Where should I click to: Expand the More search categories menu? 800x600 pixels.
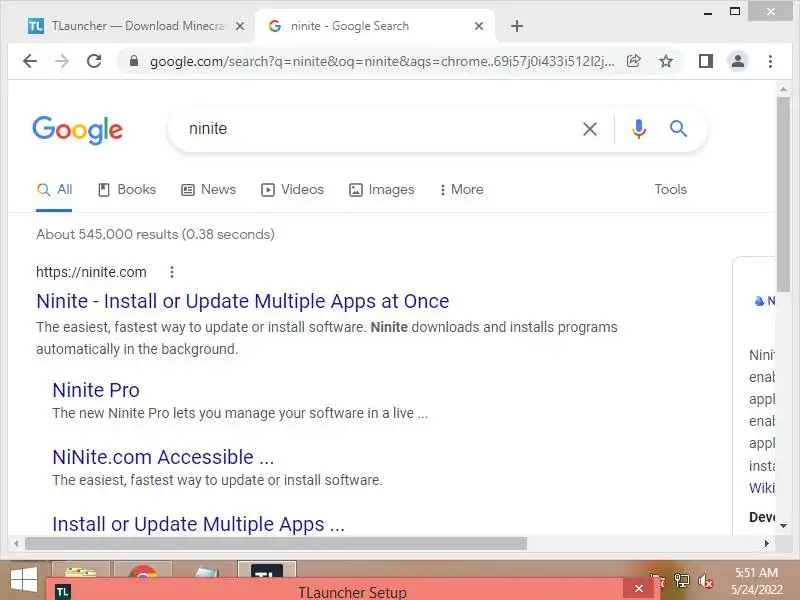point(461,190)
